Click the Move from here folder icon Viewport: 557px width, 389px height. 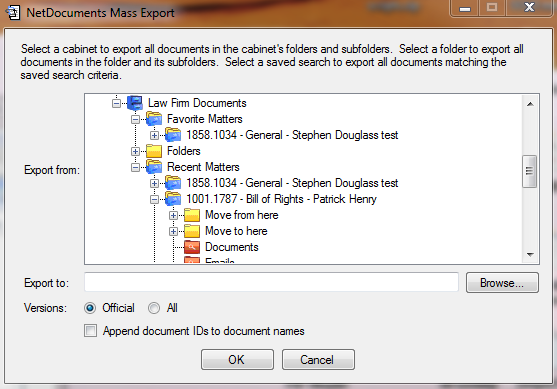(x=192, y=215)
